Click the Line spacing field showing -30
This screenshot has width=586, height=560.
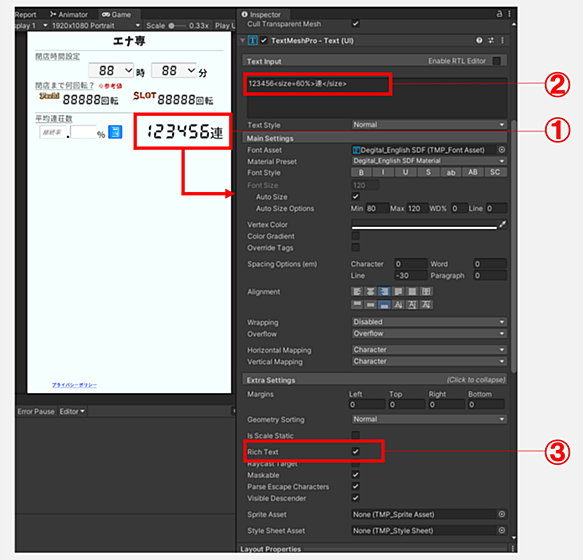pyautogui.click(x=410, y=276)
